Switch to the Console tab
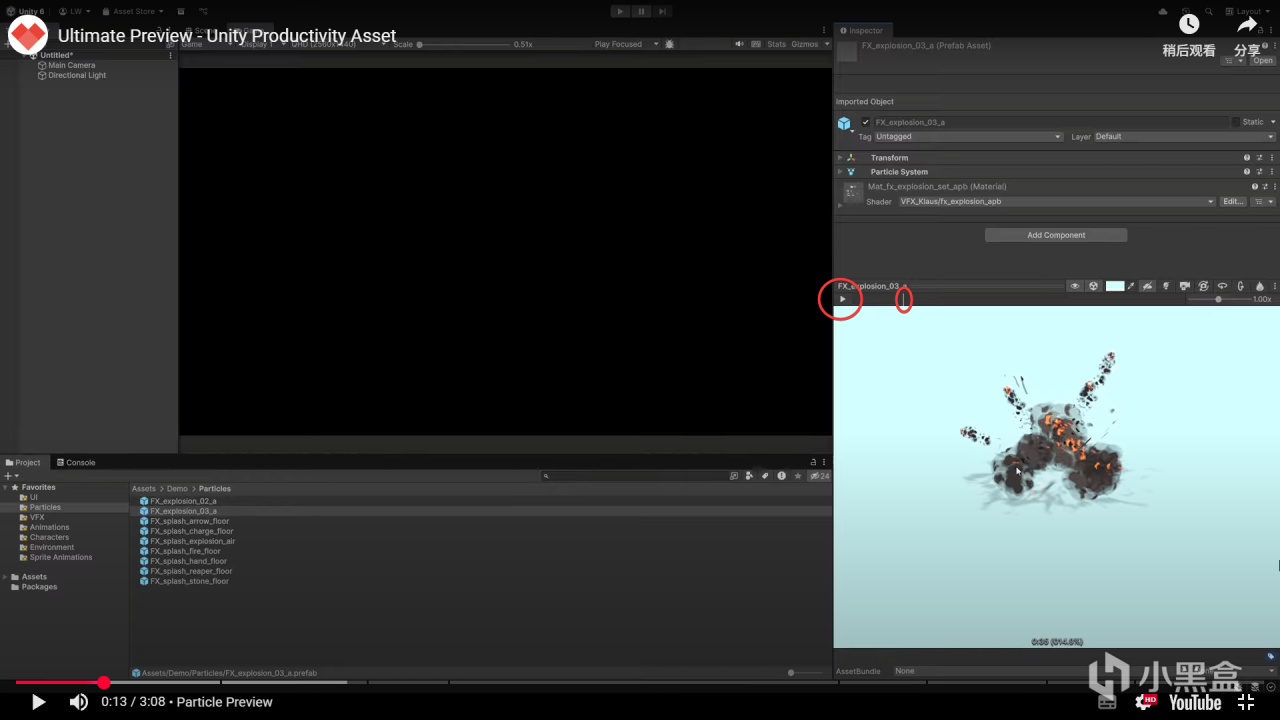The image size is (1280, 720). tap(76, 463)
